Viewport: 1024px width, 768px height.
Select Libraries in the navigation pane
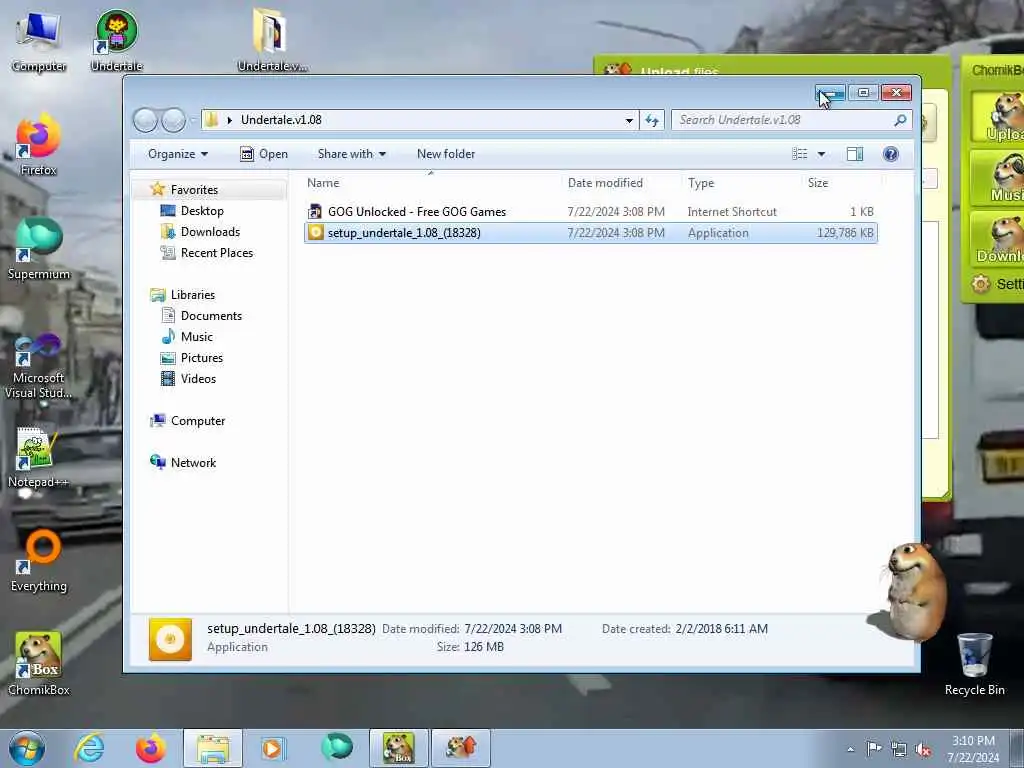(x=193, y=295)
